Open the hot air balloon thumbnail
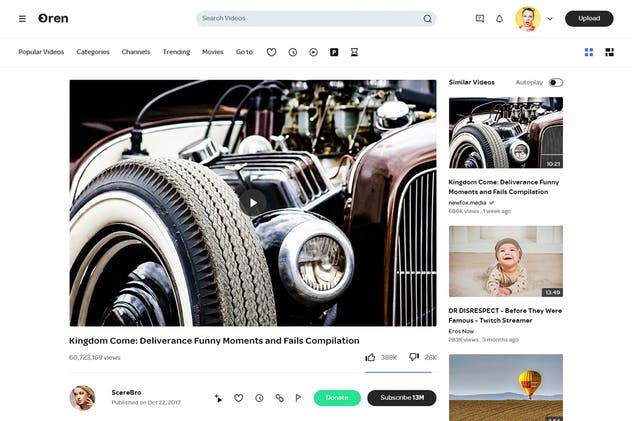632x421 pixels. tap(506, 388)
